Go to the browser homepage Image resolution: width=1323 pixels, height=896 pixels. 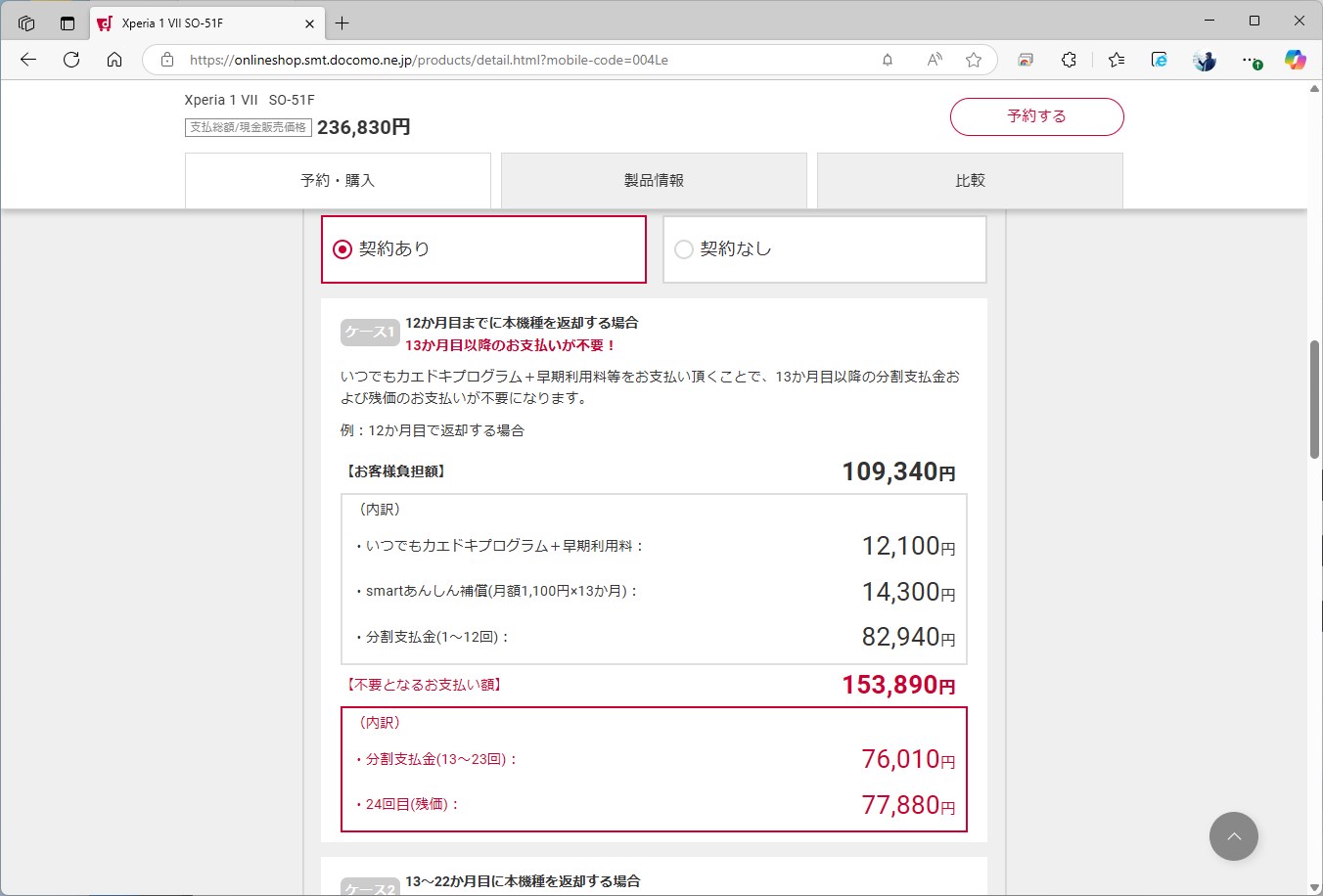click(114, 60)
